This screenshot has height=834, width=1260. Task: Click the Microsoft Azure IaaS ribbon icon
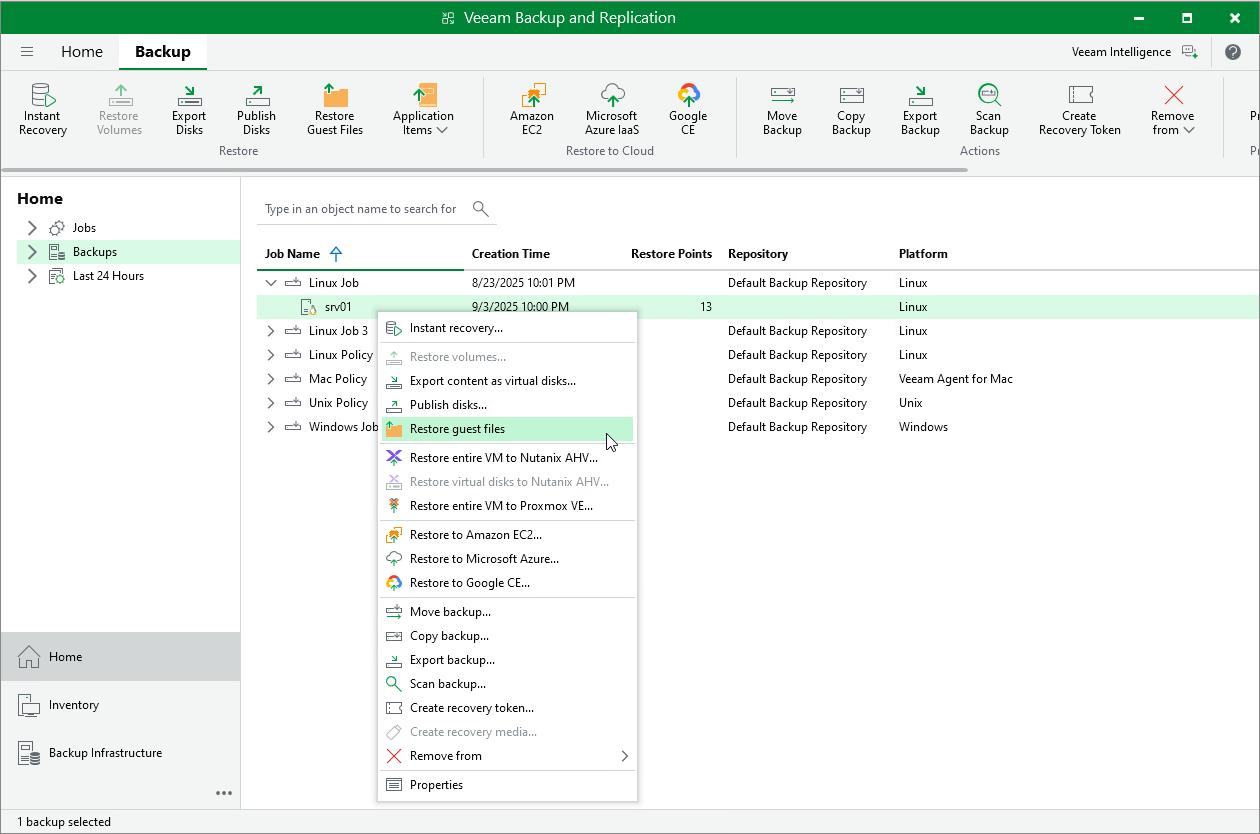coord(612,109)
